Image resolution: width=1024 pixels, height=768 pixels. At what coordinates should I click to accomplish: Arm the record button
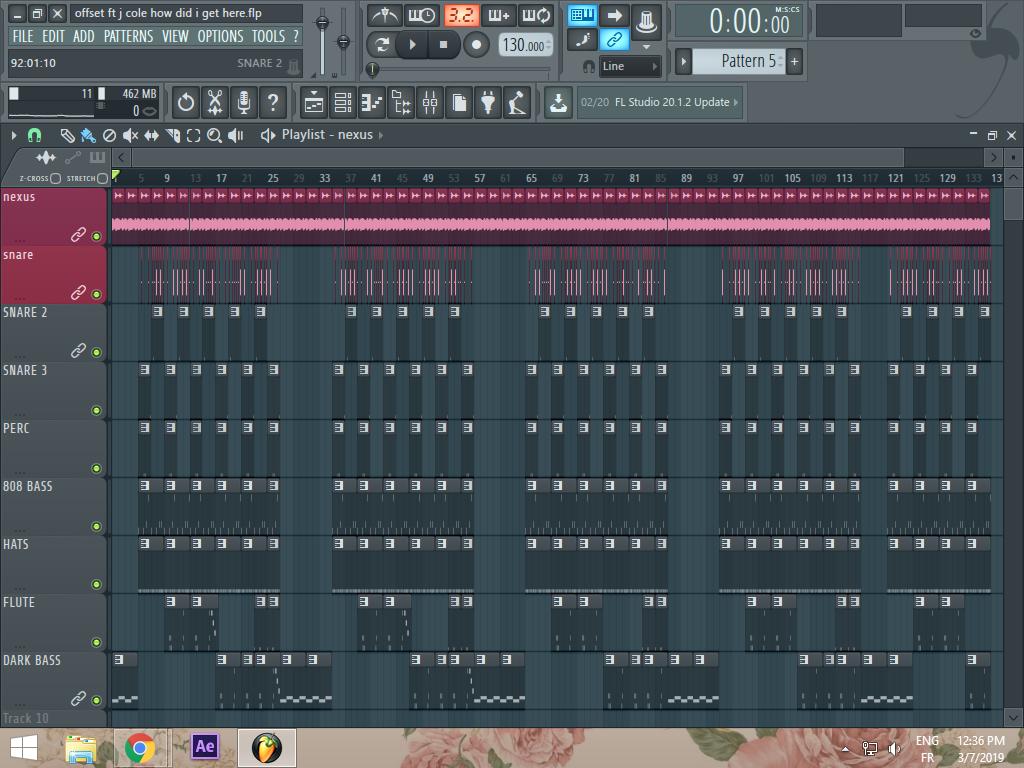(476, 44)
